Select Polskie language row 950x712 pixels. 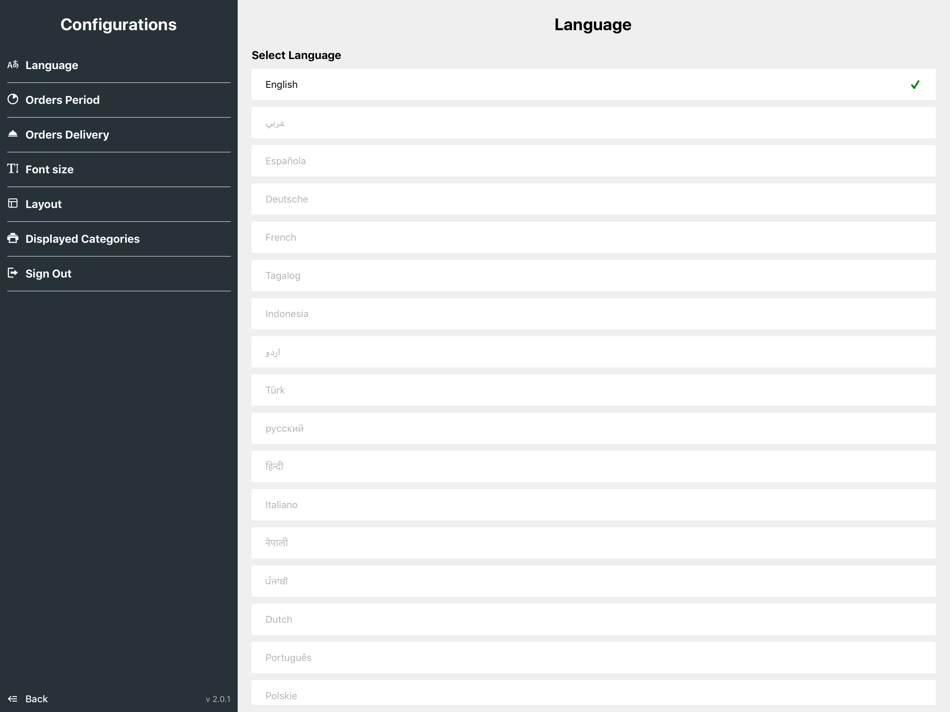pos(593,692)
